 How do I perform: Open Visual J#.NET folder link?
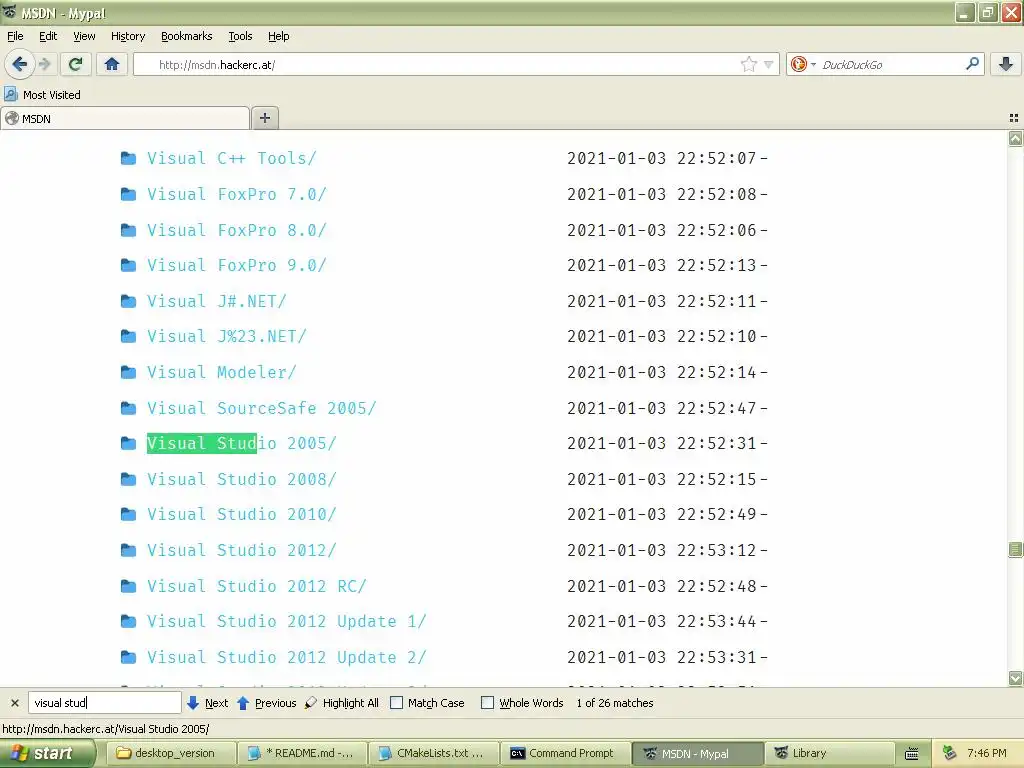click(x=216, y=301)
